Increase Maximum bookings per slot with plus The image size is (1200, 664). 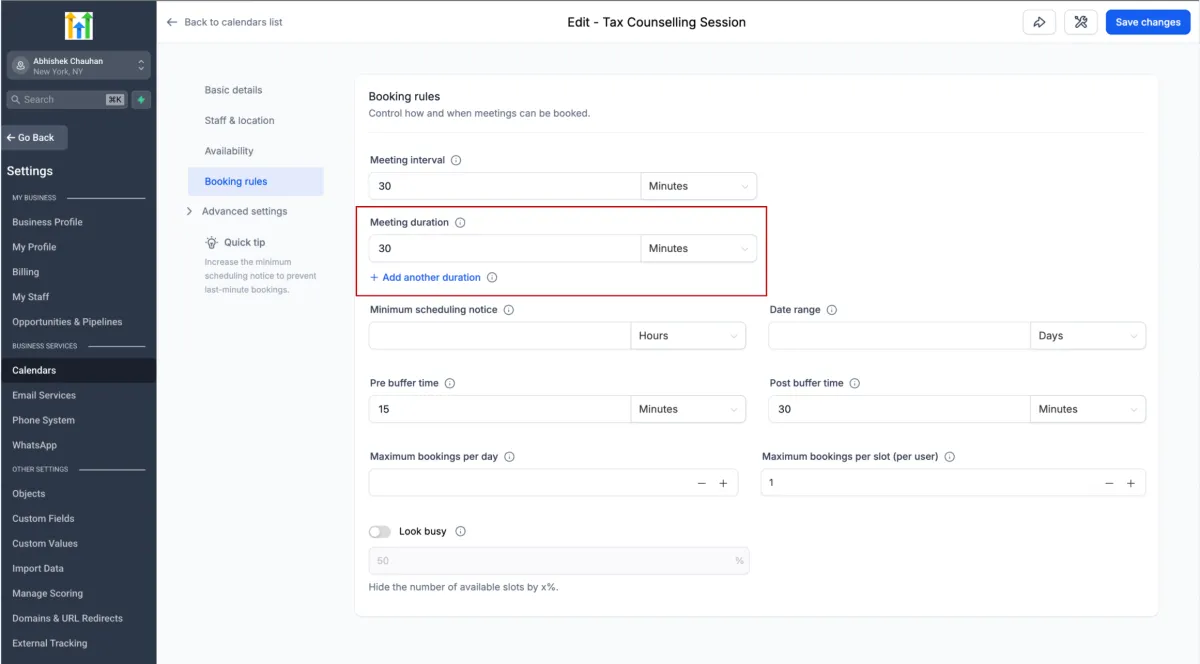click(x=1131, y=484)
